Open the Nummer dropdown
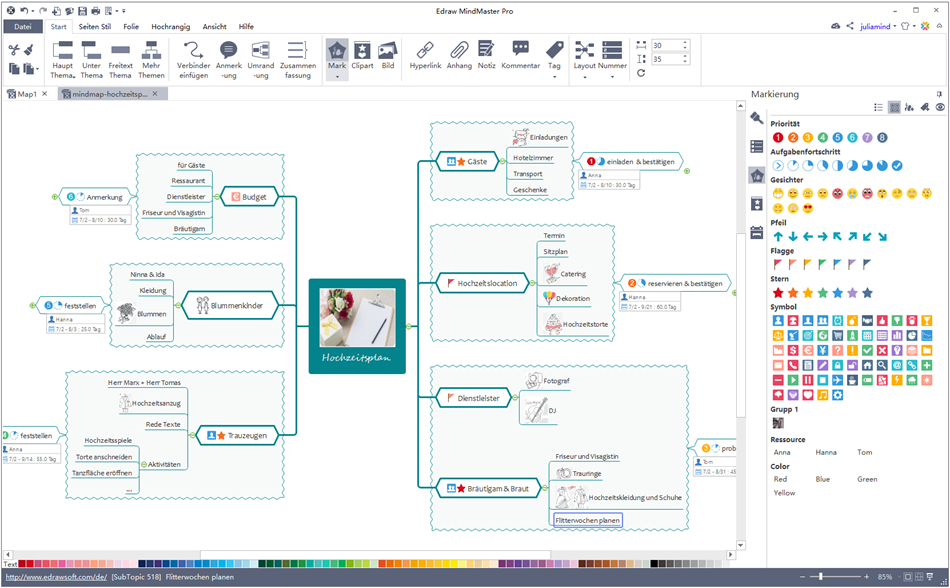950x588 pixels. pyautogui.click(x=614, y=76)
